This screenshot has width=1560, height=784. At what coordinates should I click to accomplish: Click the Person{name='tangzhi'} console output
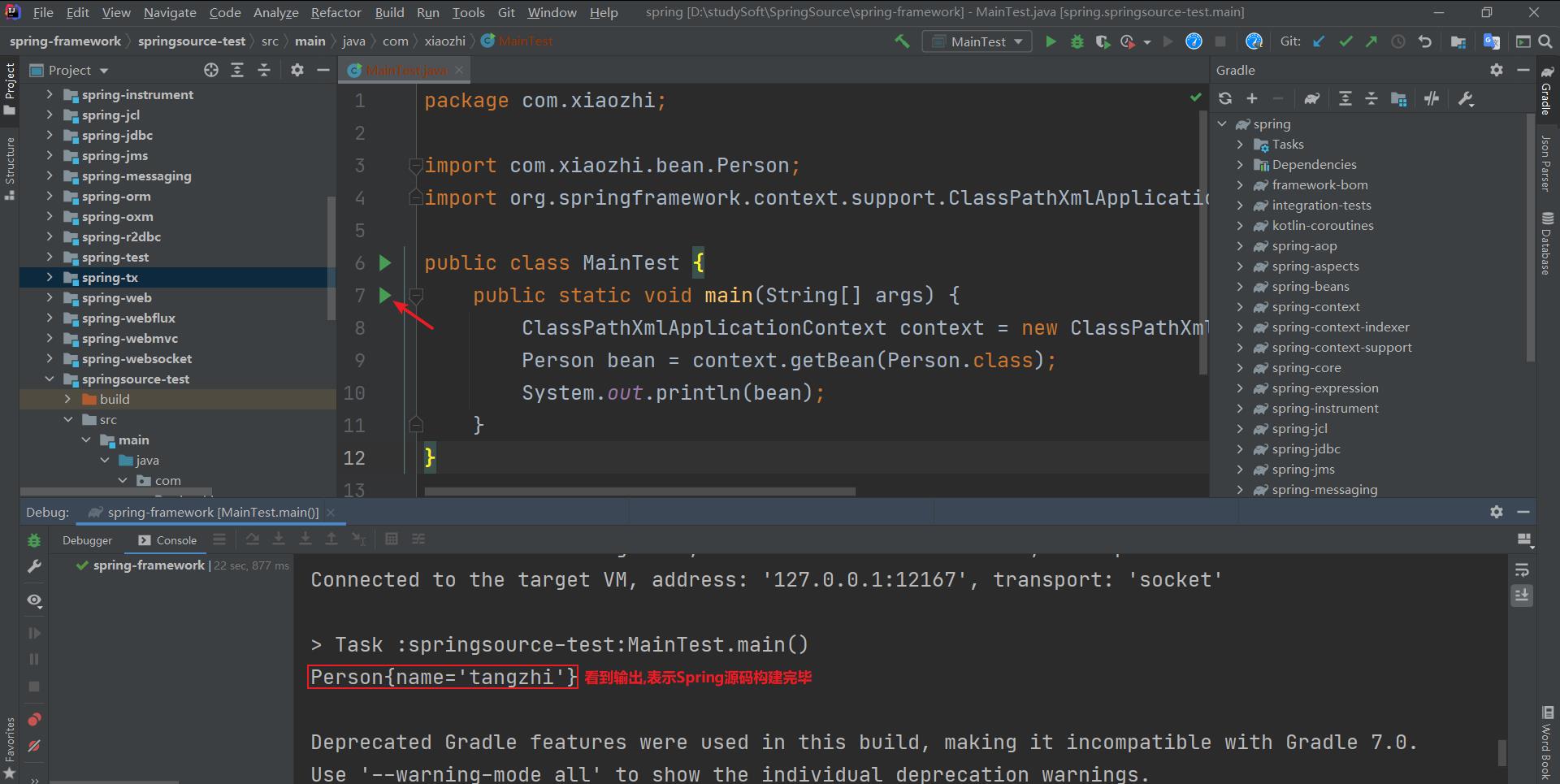pos(443,677)
